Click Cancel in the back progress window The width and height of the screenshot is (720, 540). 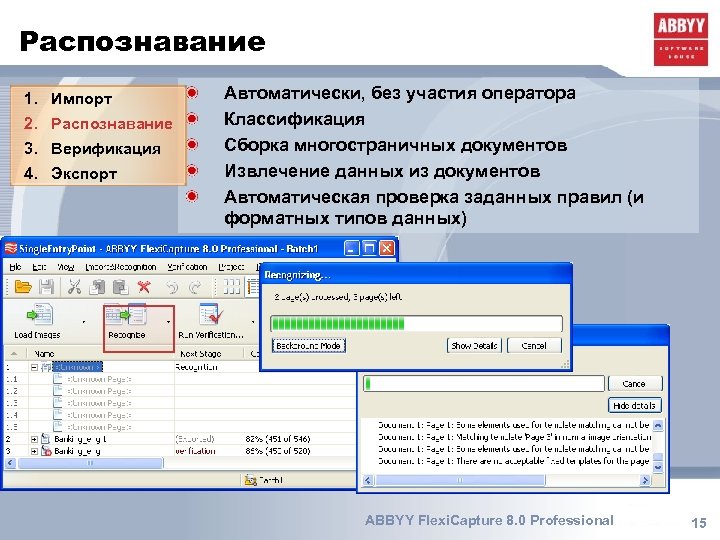coord(634,383)
